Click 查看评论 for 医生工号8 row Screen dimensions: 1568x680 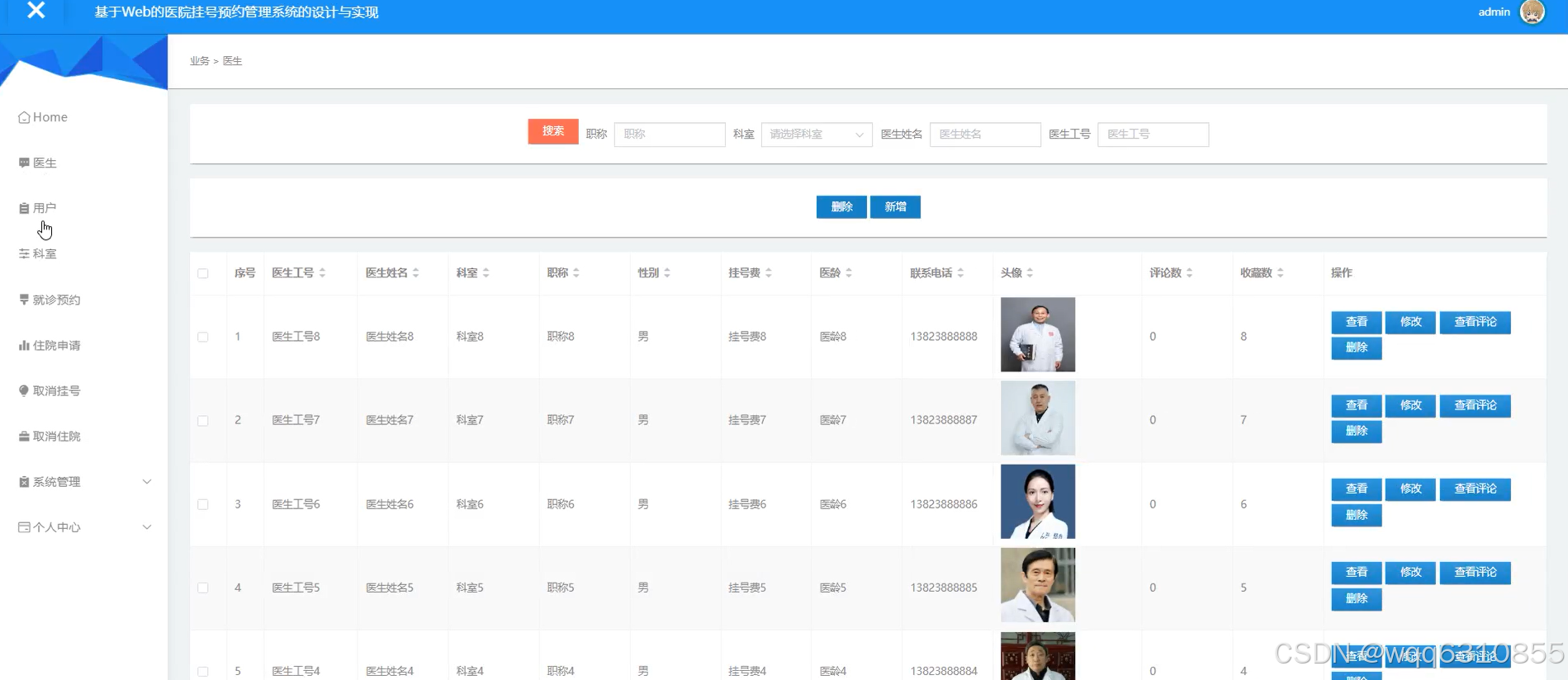click(1476, 322)
